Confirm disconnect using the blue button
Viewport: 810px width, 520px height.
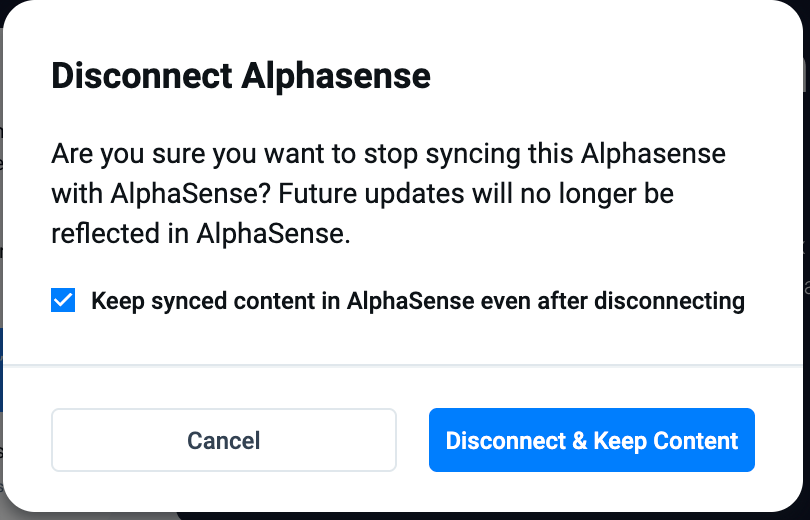point(591,440)
